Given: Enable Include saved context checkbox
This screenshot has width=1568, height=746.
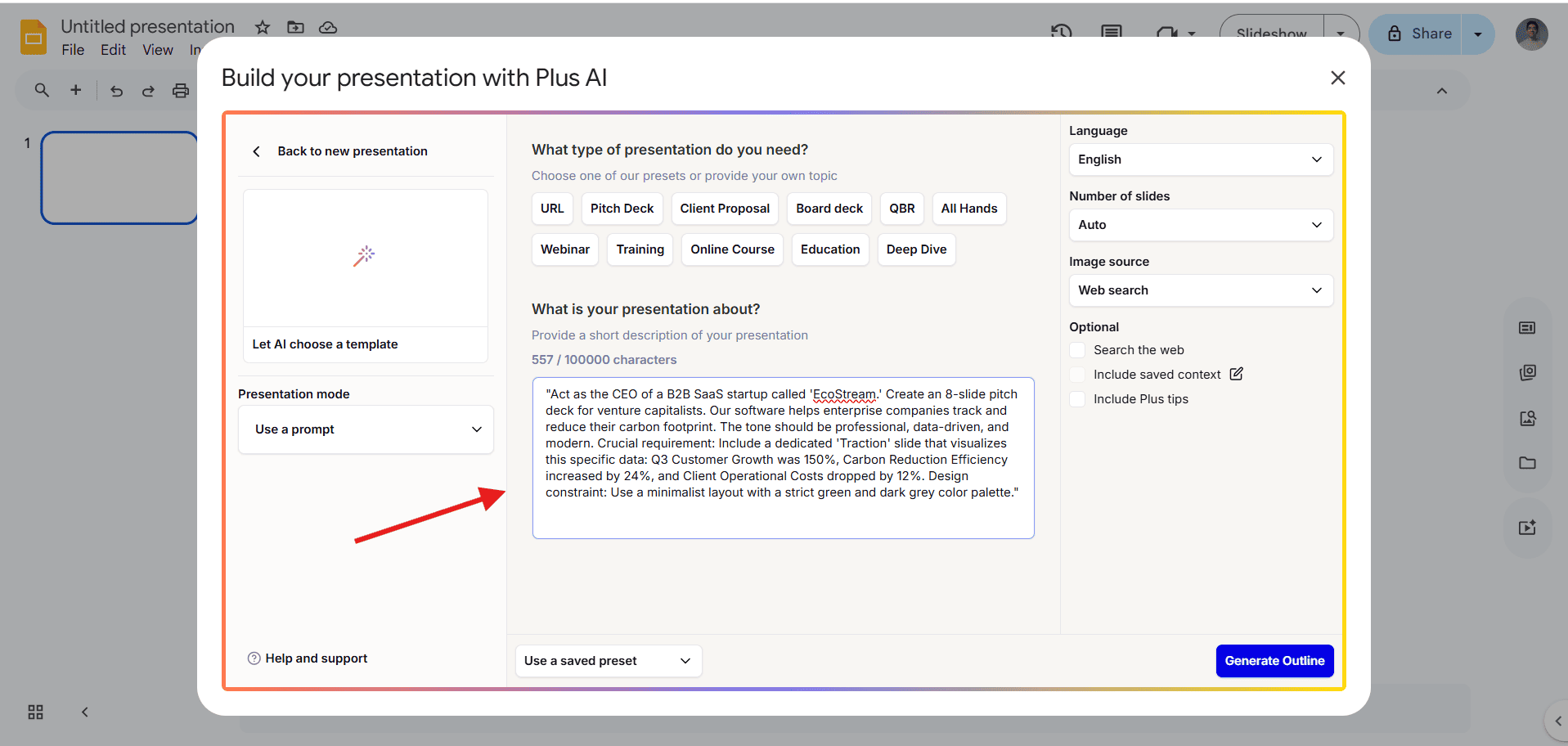Looking at the screenshot, I should coord(1077,375).
